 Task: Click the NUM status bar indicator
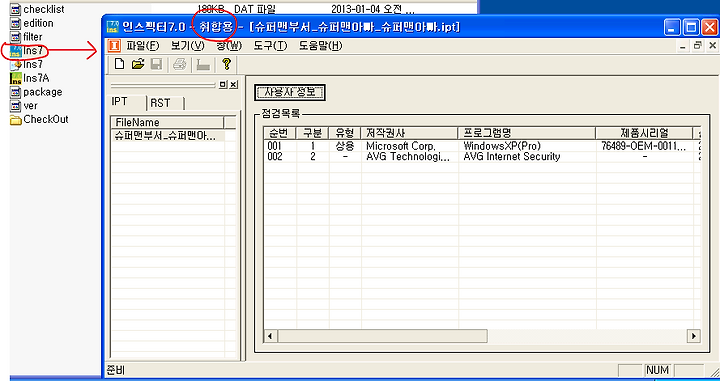coord(658,370)
